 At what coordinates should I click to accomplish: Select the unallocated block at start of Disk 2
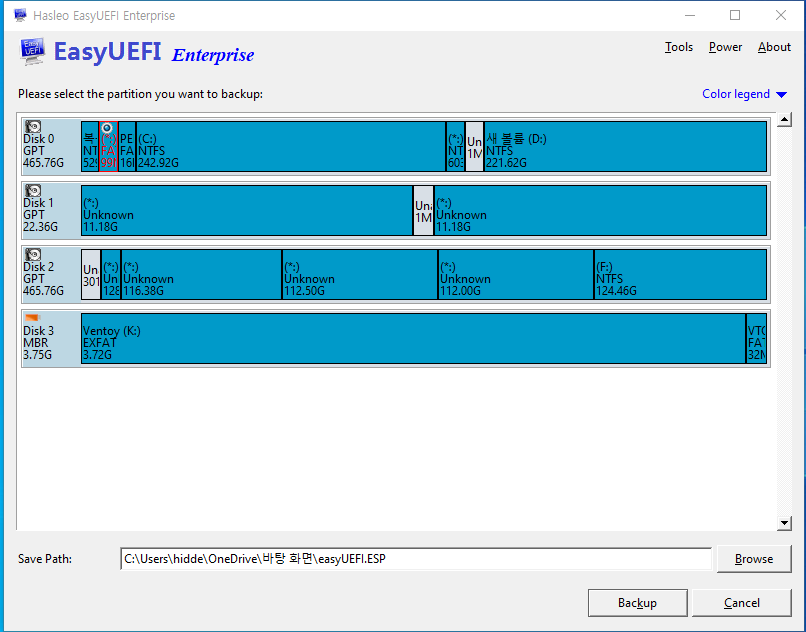[x=91, y=275]
